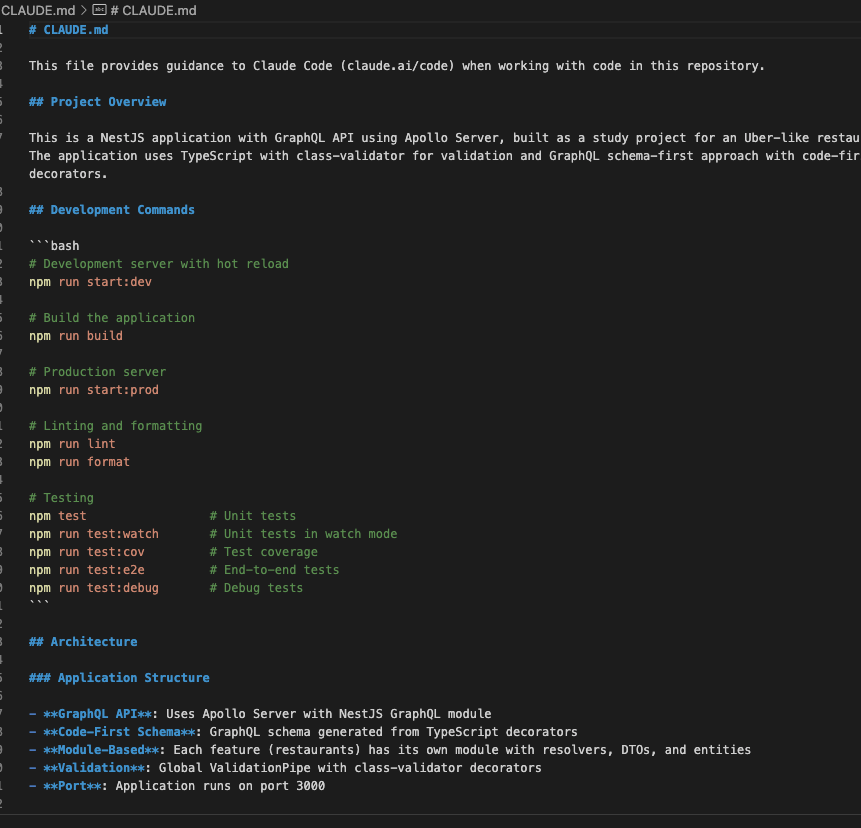The height and width of the screenshot is (828, 861).
Task: Click the '# Production server' comment
Action: [97, 372]
